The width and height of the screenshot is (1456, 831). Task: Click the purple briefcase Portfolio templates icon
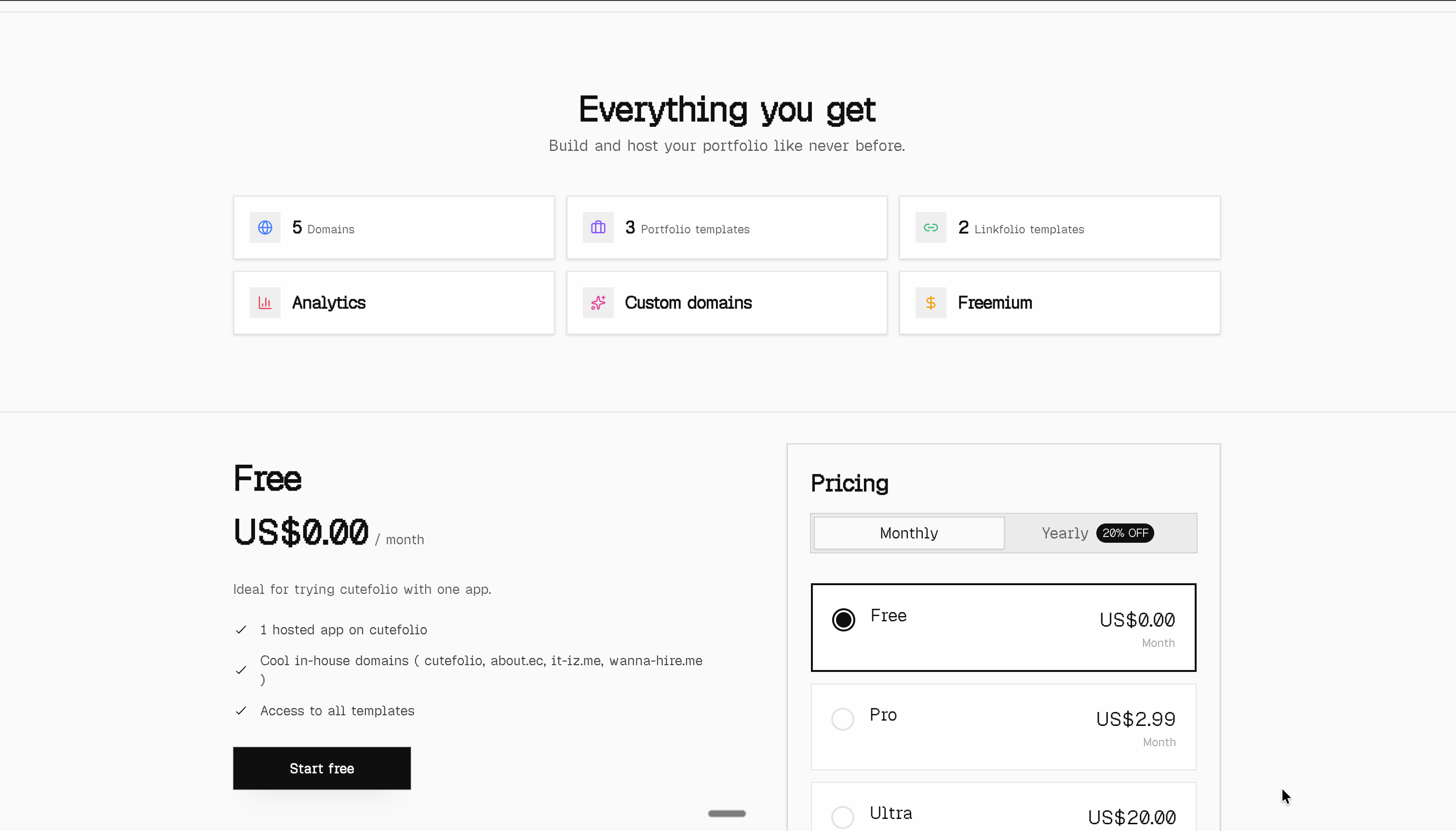click(x=597, y=228)
